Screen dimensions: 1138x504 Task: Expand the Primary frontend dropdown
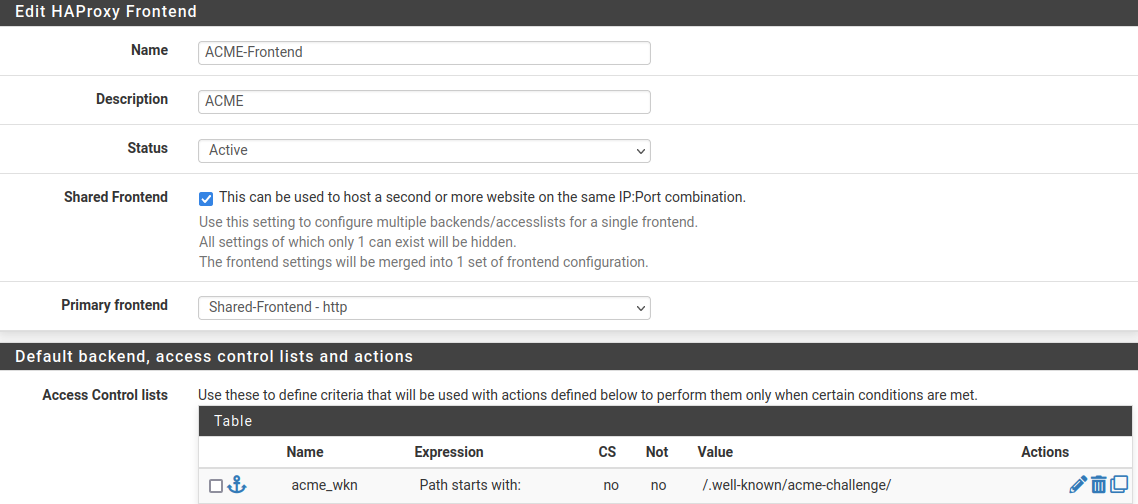click(424, 307)
